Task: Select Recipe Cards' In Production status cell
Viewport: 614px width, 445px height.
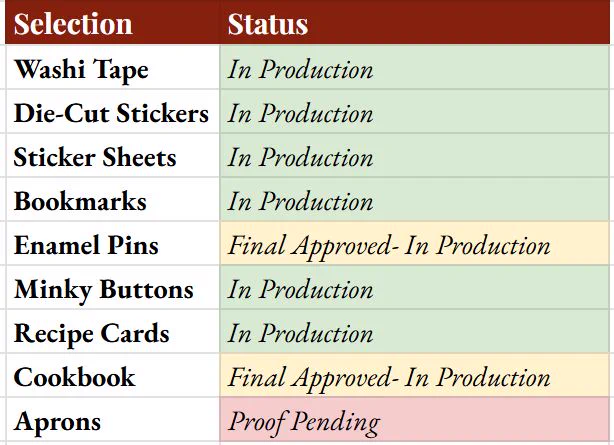Action: (415, 331)
